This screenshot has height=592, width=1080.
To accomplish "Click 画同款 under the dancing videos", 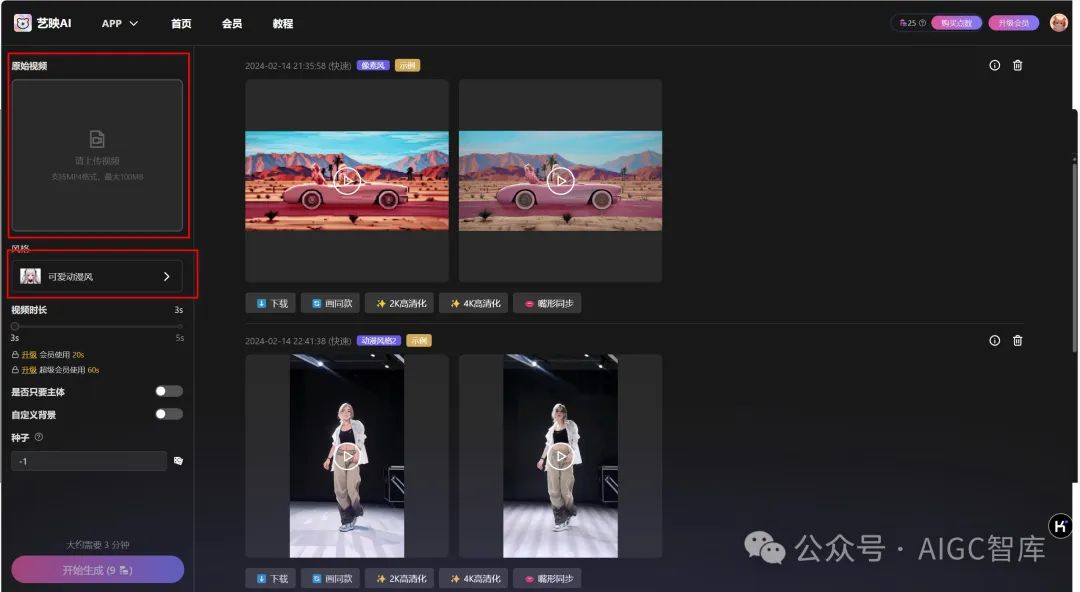I will [x=330, y=578].
